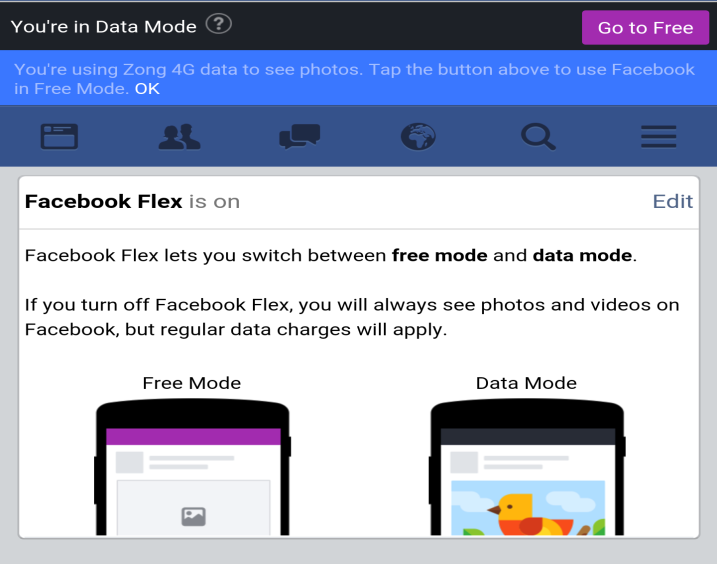This screenshot has height=564, width=717.
Task: Open the Friends requests icon
Action: click(179, 136)
